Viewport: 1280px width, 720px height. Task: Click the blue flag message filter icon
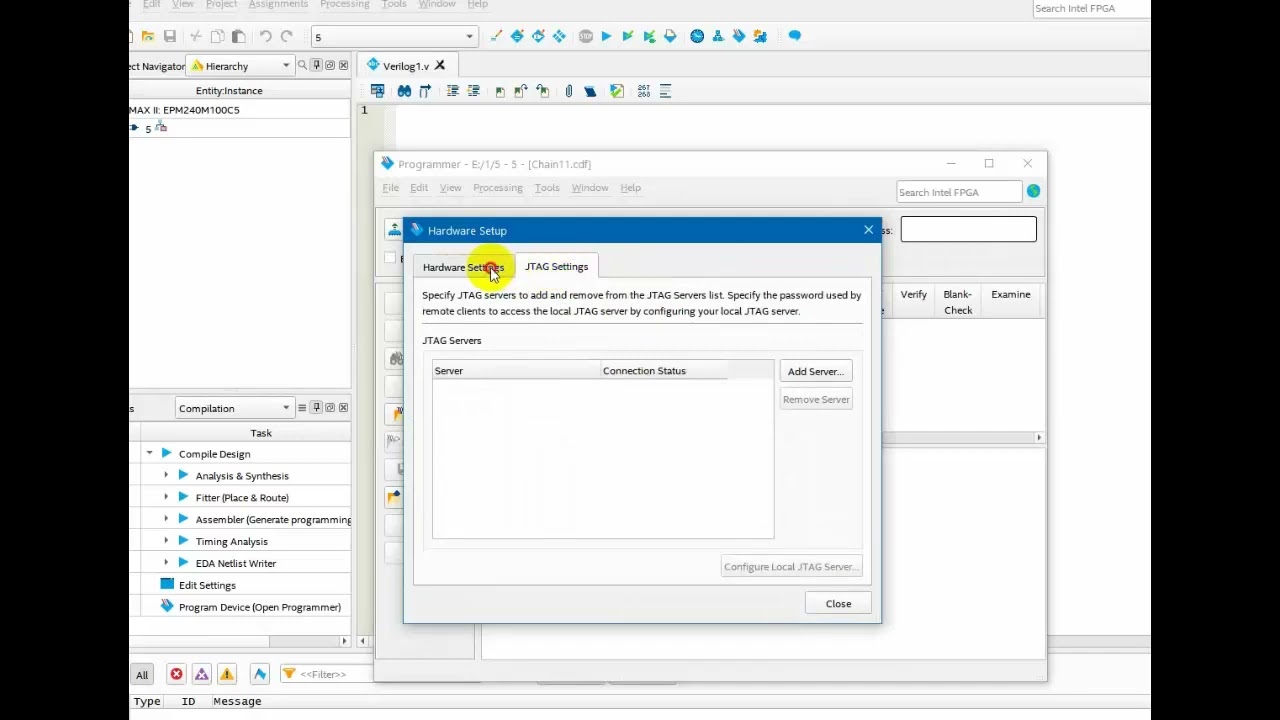click(x=260, y=674)
